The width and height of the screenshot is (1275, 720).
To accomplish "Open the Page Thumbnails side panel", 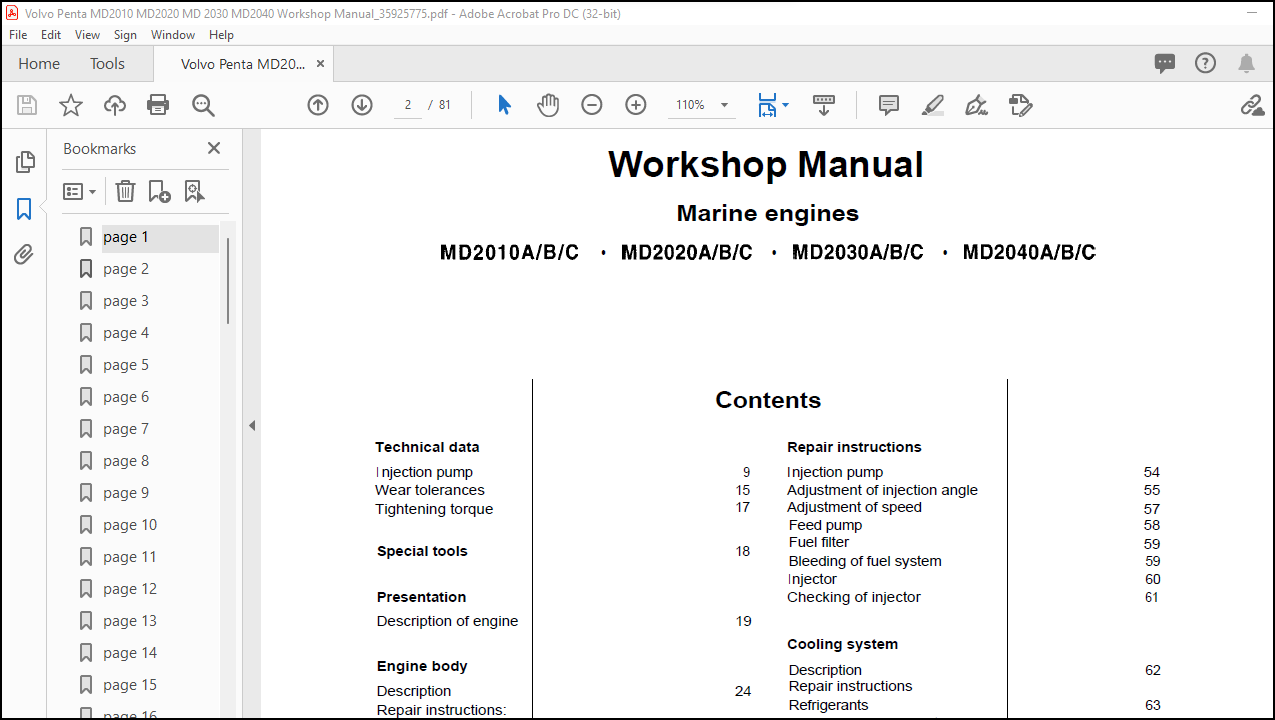I will click(25, 161).
